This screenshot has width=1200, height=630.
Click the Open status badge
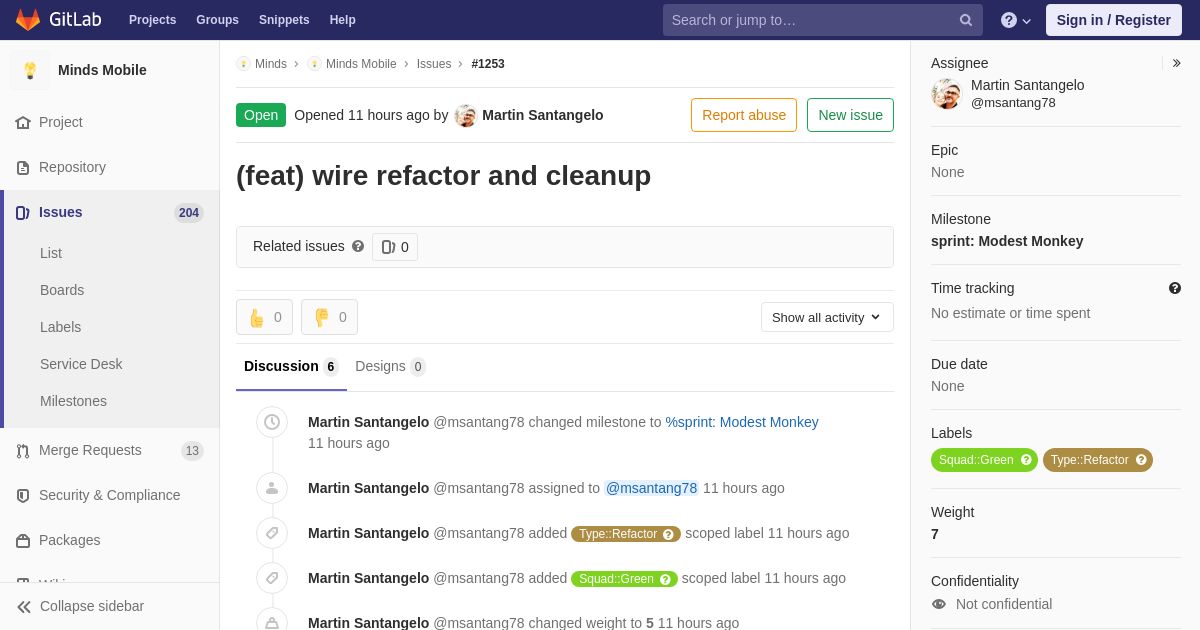261,115
